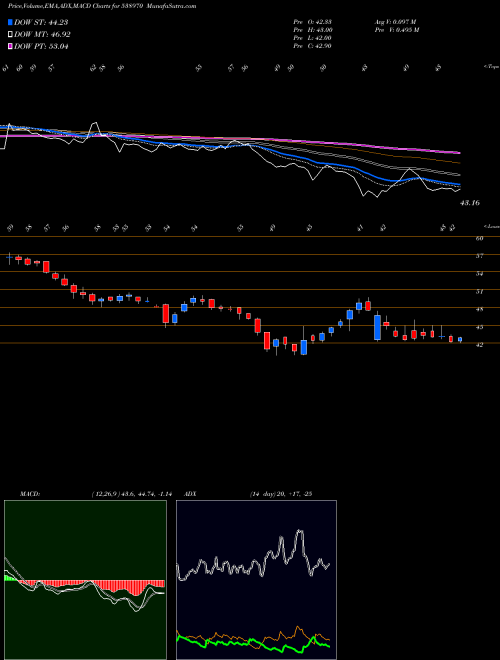Select the 'DOW ST: 44.23' legend text
This screenshot has height=660, width=500.
pos(41,22)
